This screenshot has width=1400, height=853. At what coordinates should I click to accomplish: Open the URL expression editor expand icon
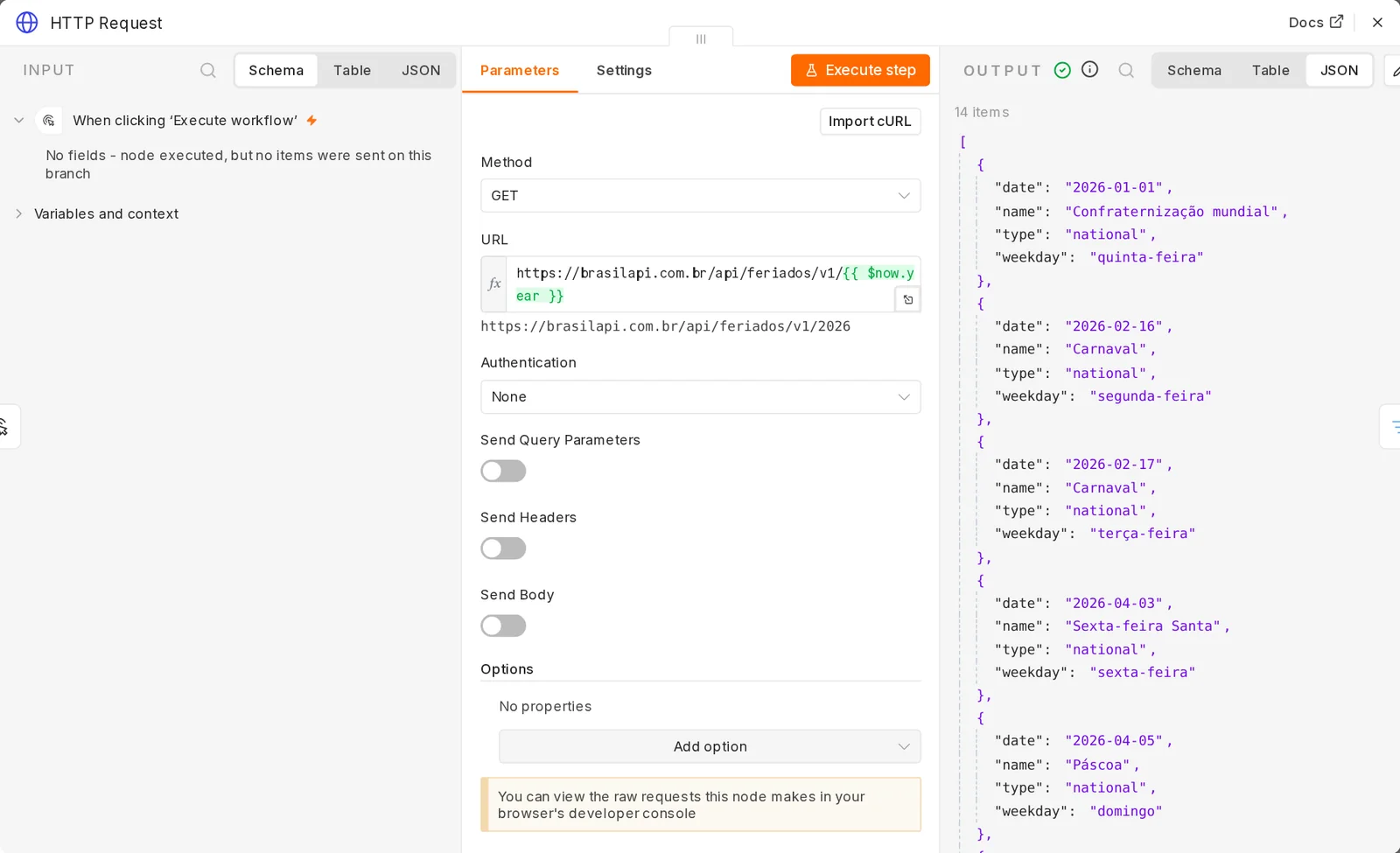pos(908,299)
